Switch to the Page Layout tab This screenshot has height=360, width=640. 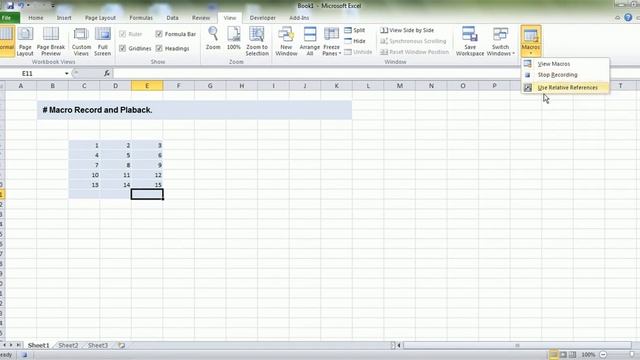[100, 18]
